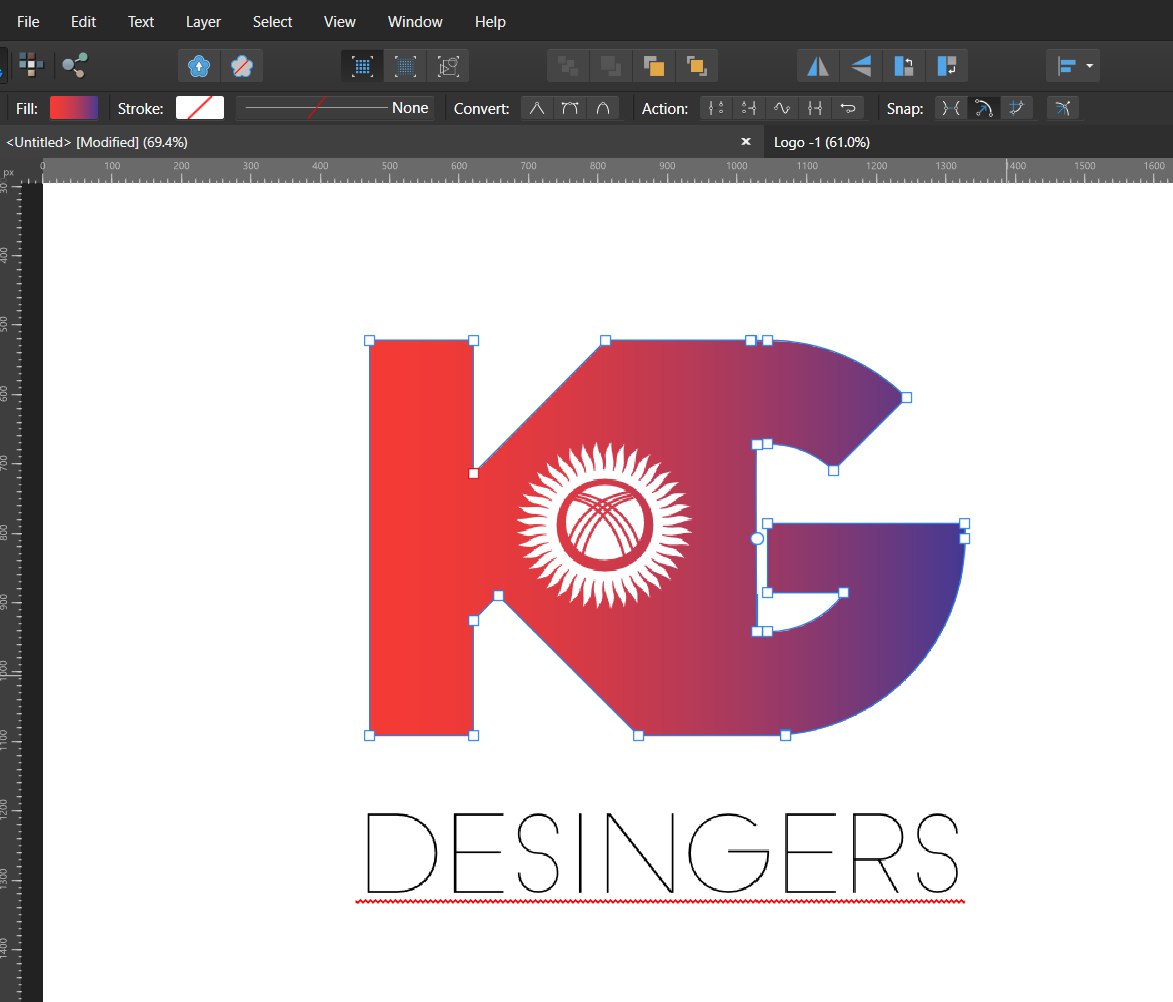Viewport: 1173px width, 1002px height.
Task: Open the Edit menu
Action: 83,22
